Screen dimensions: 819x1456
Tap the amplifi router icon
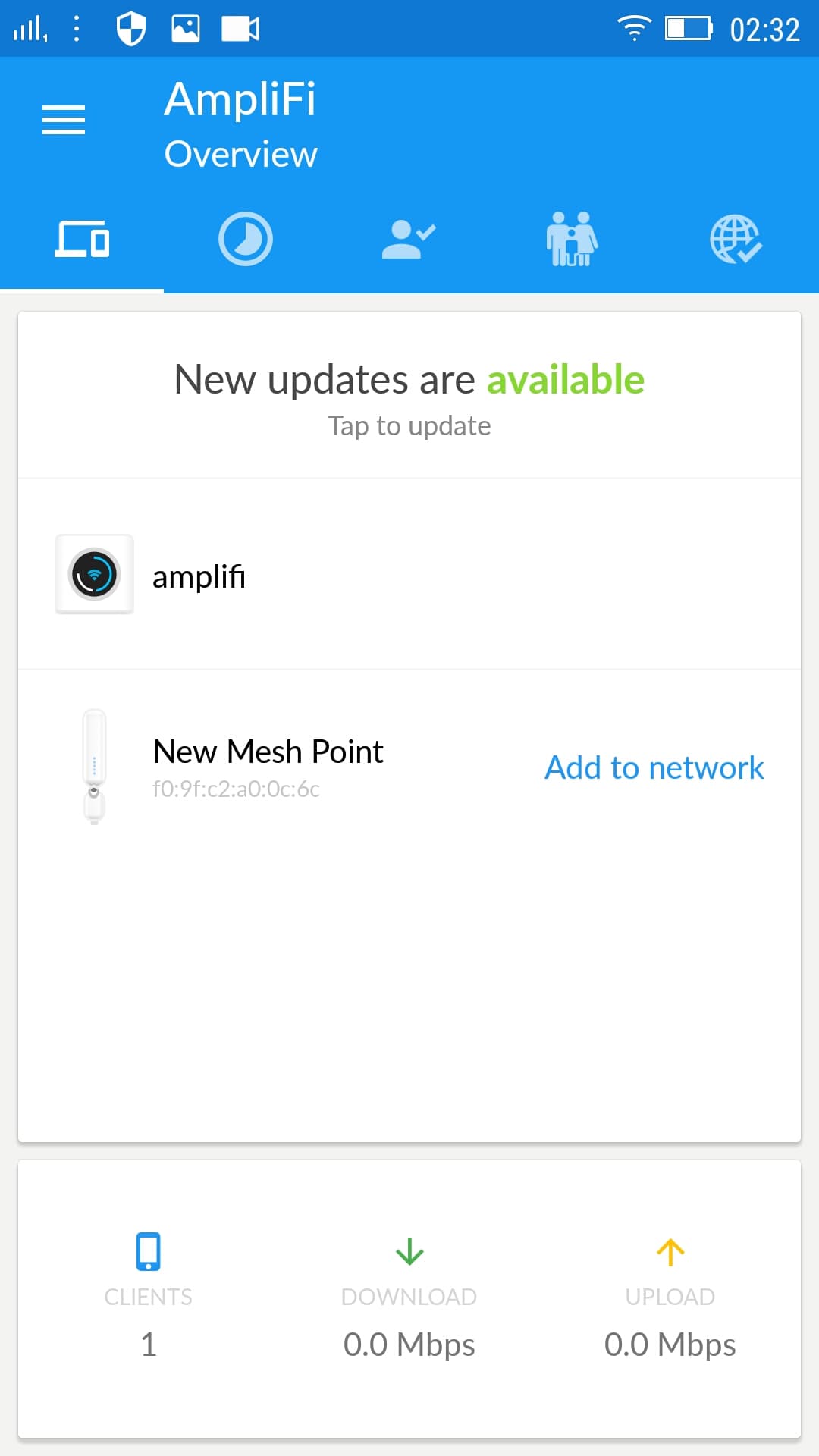click(94, 574)
